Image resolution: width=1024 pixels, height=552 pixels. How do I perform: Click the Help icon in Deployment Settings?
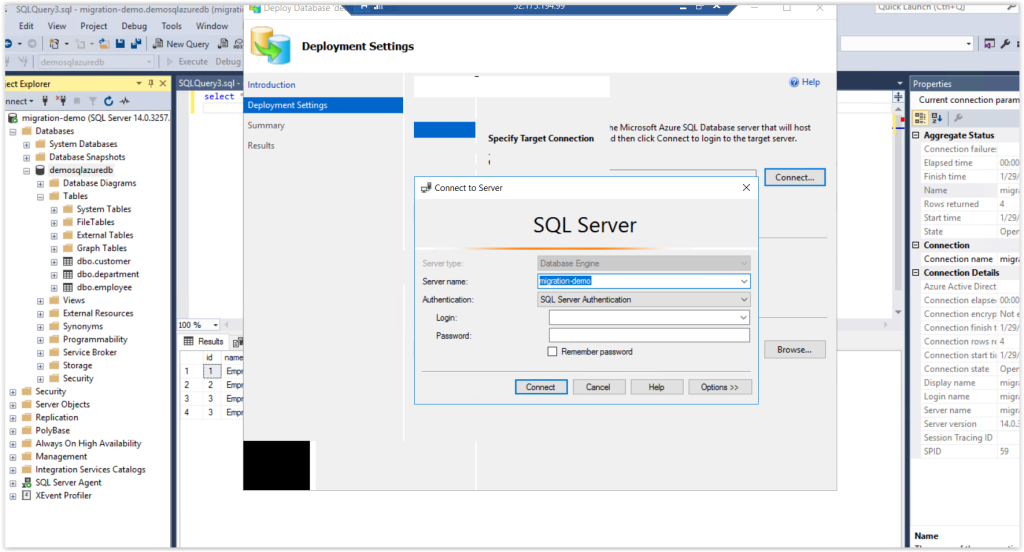point(794,82)
